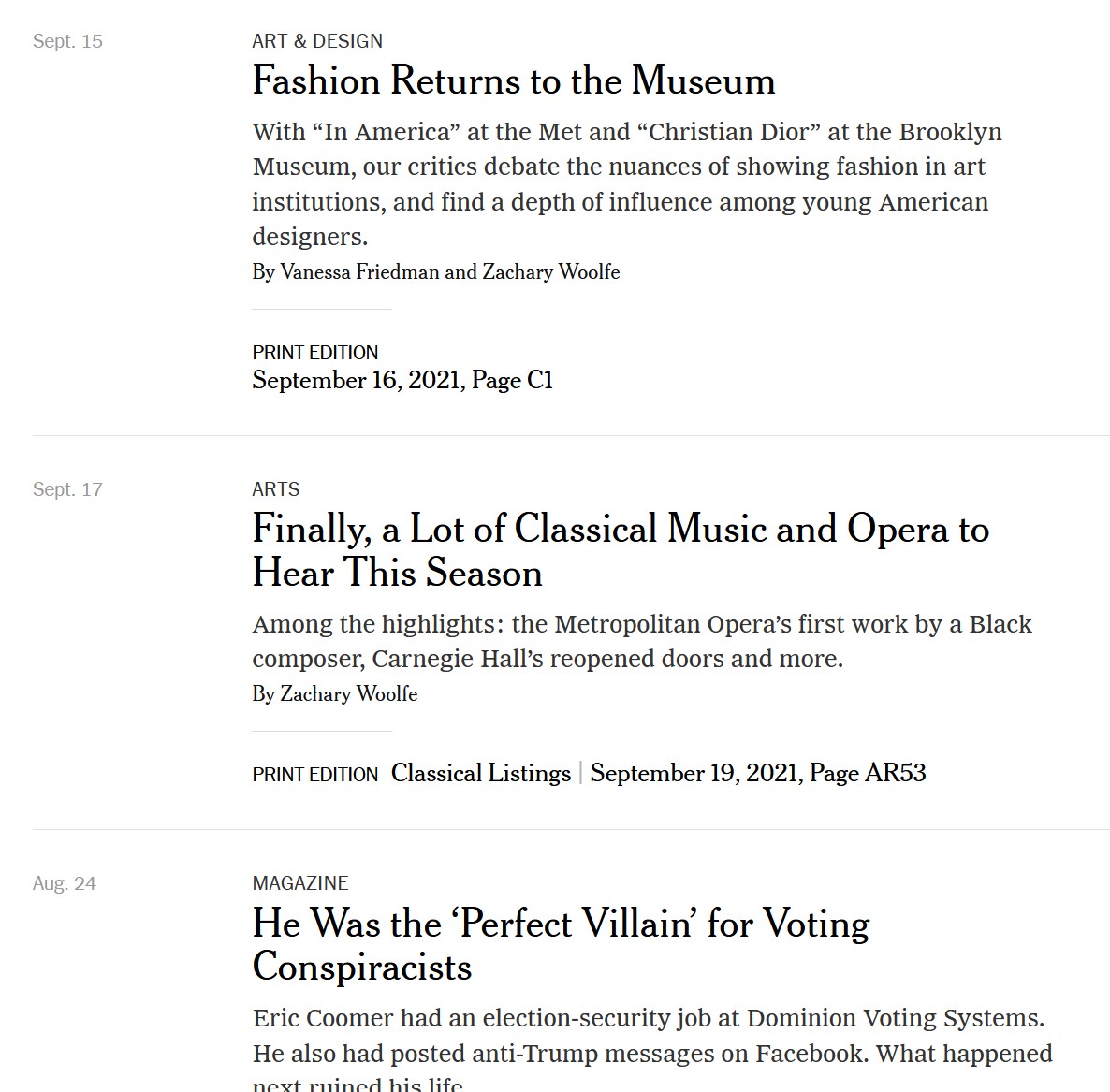The width and height of the screenshot is (1110, 1092).
Task: Select 'September 16, 2021, Page C1' text
Action: point(402,380)
